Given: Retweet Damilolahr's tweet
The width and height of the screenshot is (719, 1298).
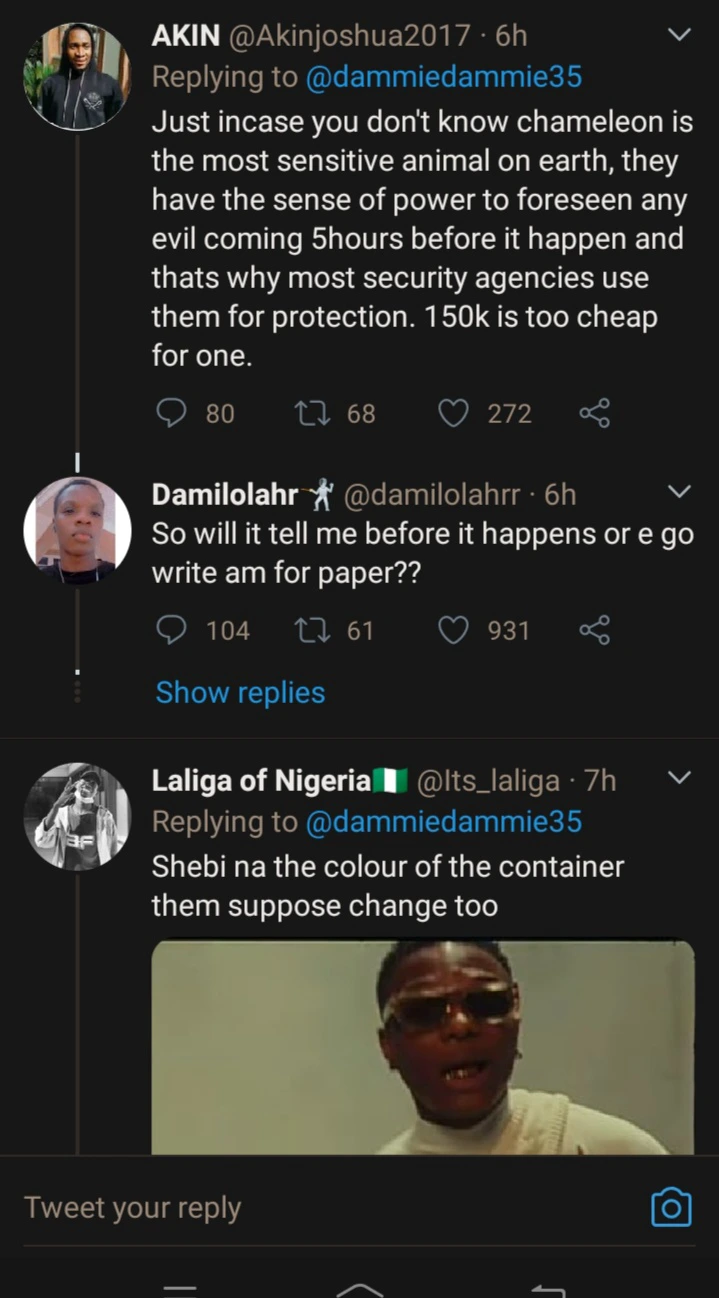Looking at the screenshot, I should click(307, 630).
